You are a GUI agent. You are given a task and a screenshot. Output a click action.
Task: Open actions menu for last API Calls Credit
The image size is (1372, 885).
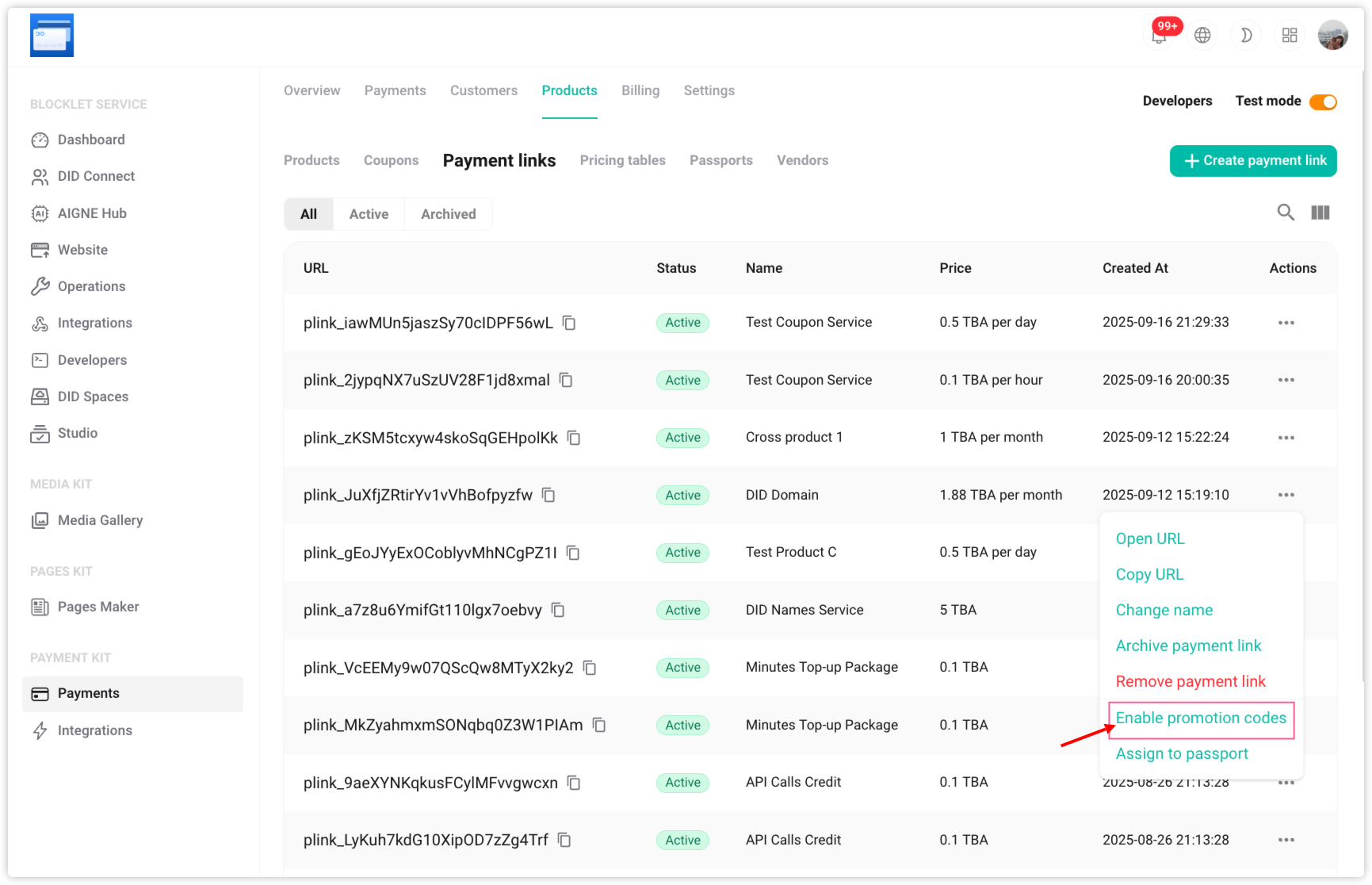tap(1286, 840)
